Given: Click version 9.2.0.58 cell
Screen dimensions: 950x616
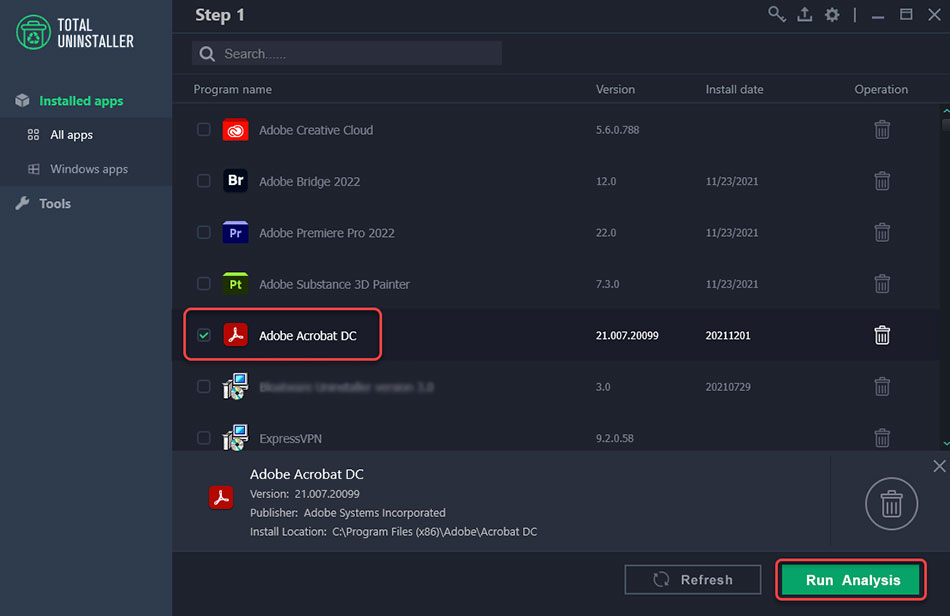Looking at the screenshot, I should coord(614,438).
